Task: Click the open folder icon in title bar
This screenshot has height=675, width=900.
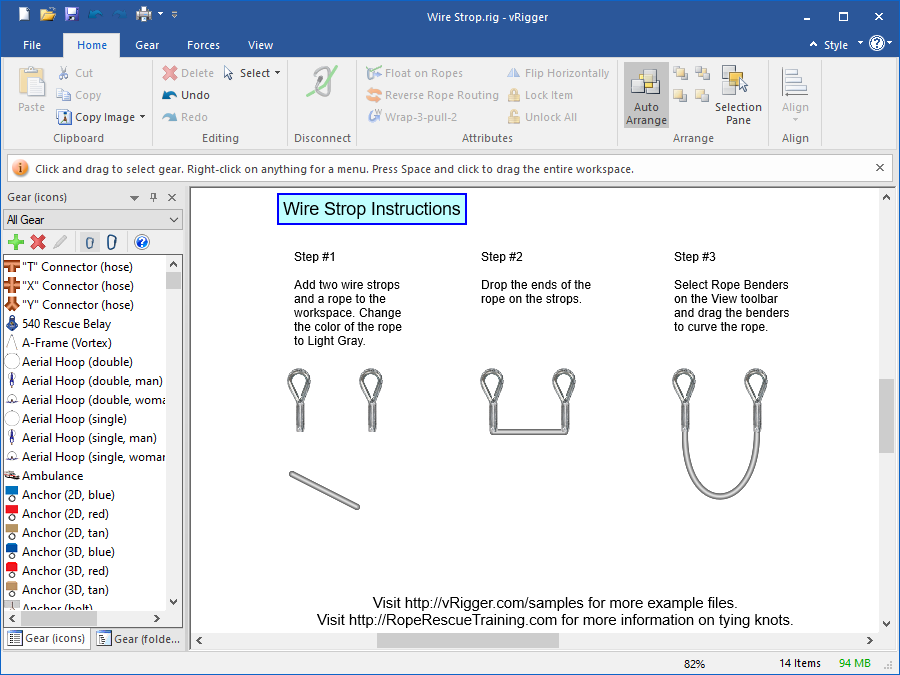Action: [47, 15]
